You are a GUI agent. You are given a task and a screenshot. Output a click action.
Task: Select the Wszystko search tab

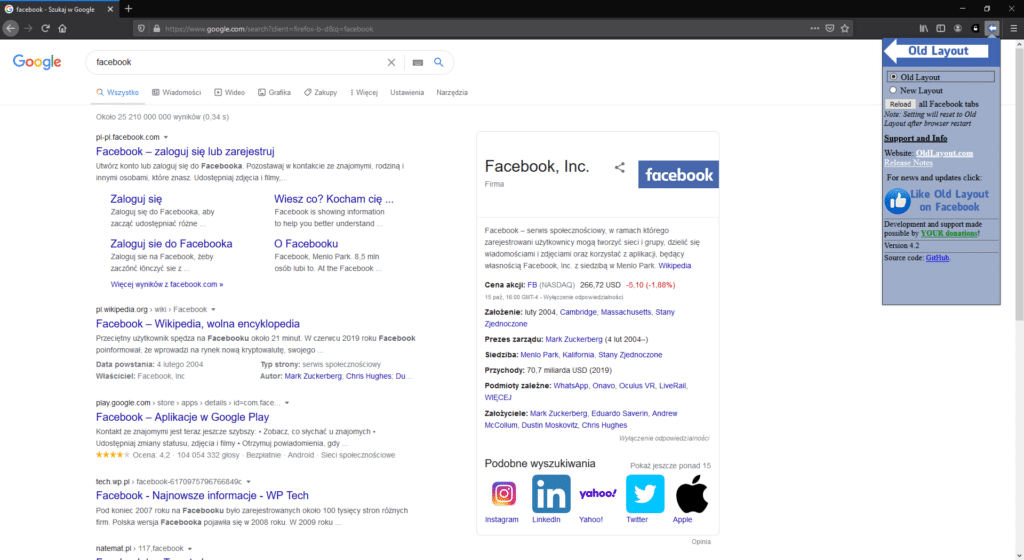(x=118, y=93)
